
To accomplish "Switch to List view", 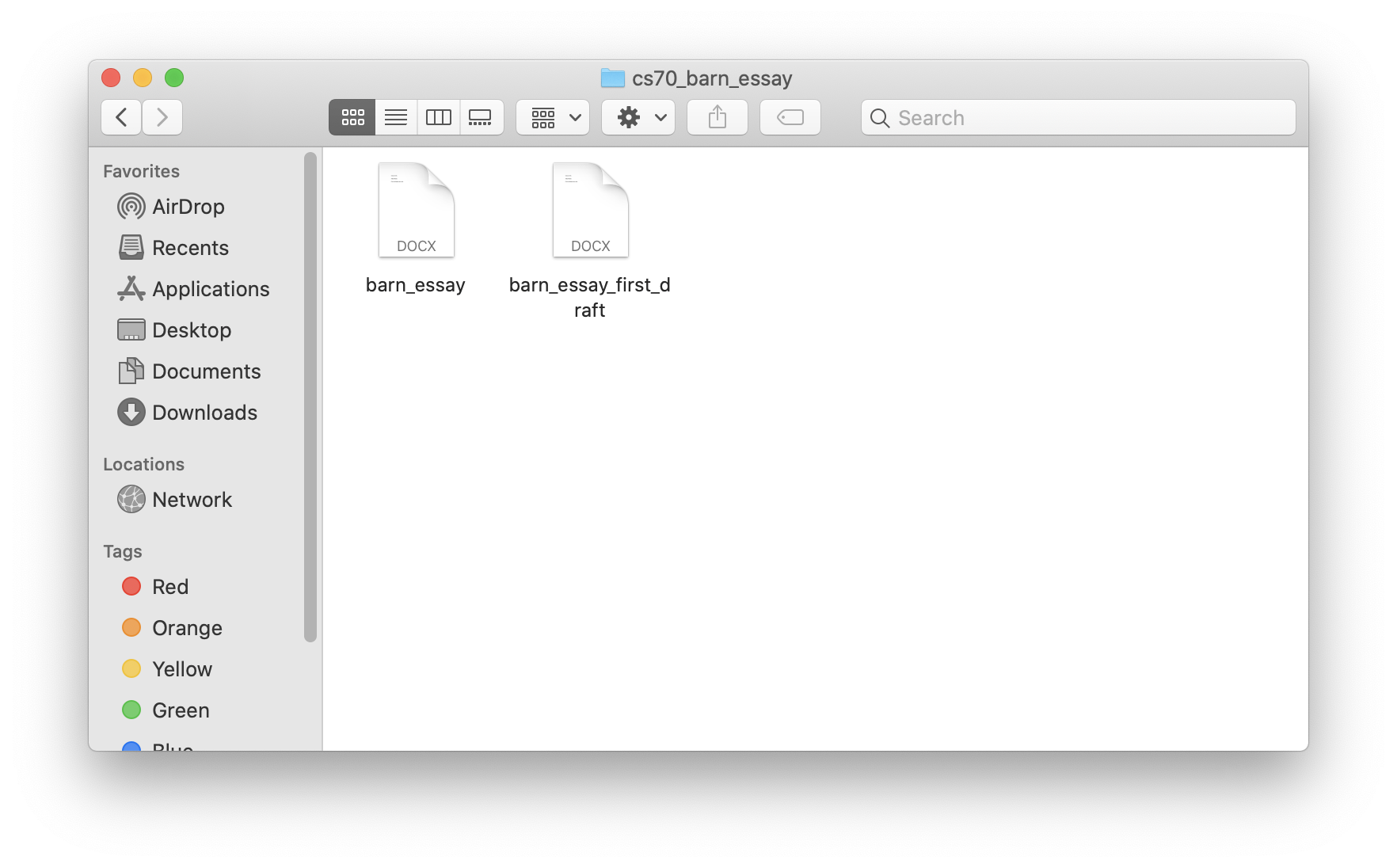I will (395, 117).
